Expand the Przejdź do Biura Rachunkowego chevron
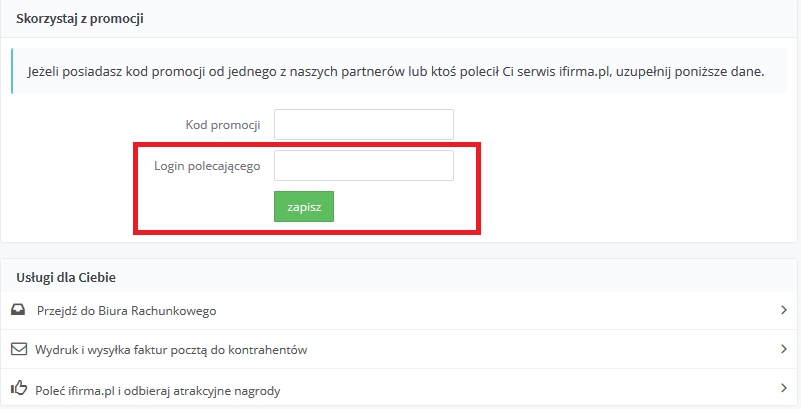The image size is (801, 409). (784, 310)
